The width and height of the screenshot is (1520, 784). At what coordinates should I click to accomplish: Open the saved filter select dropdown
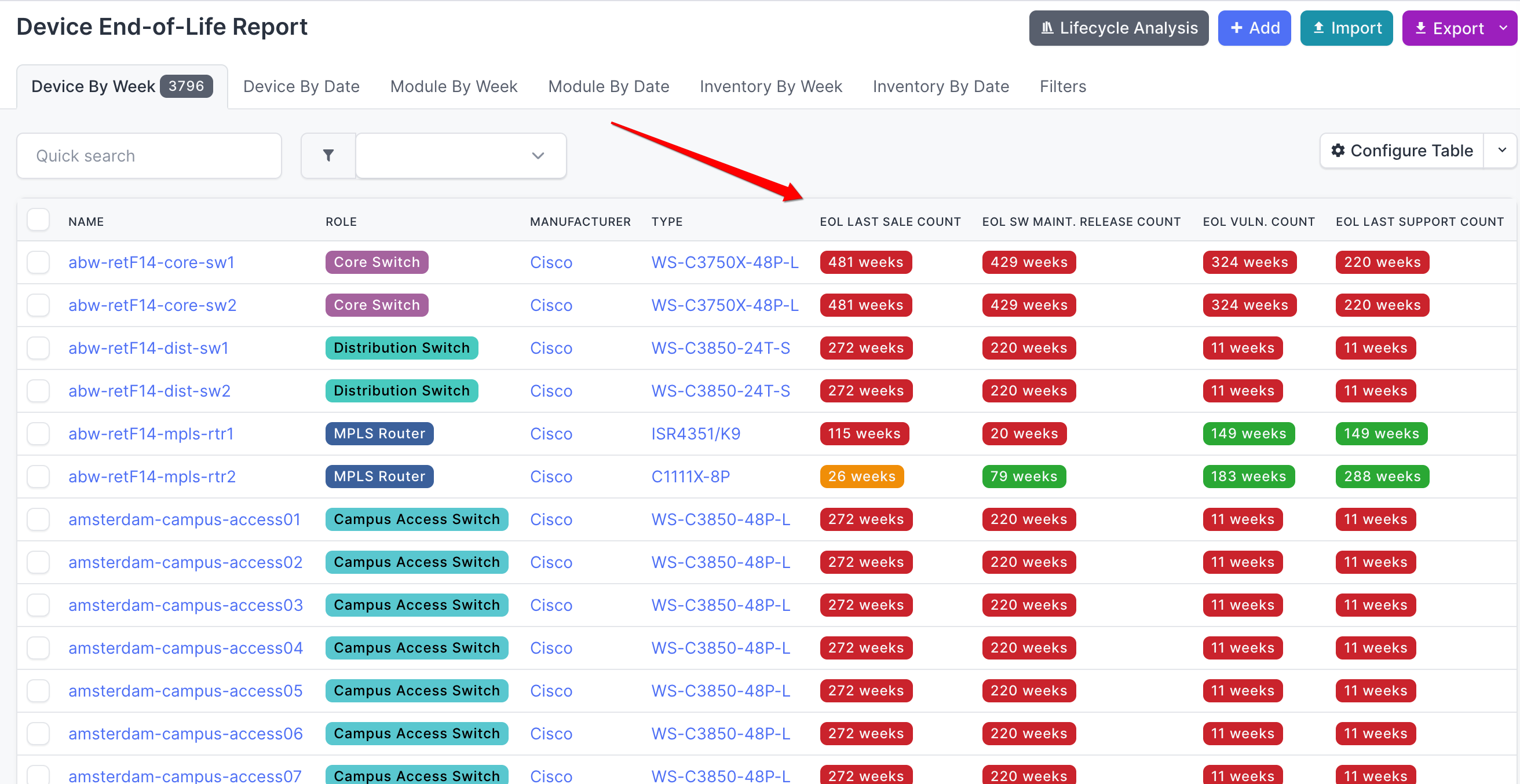pyautogui.click(x=461, y=156)
